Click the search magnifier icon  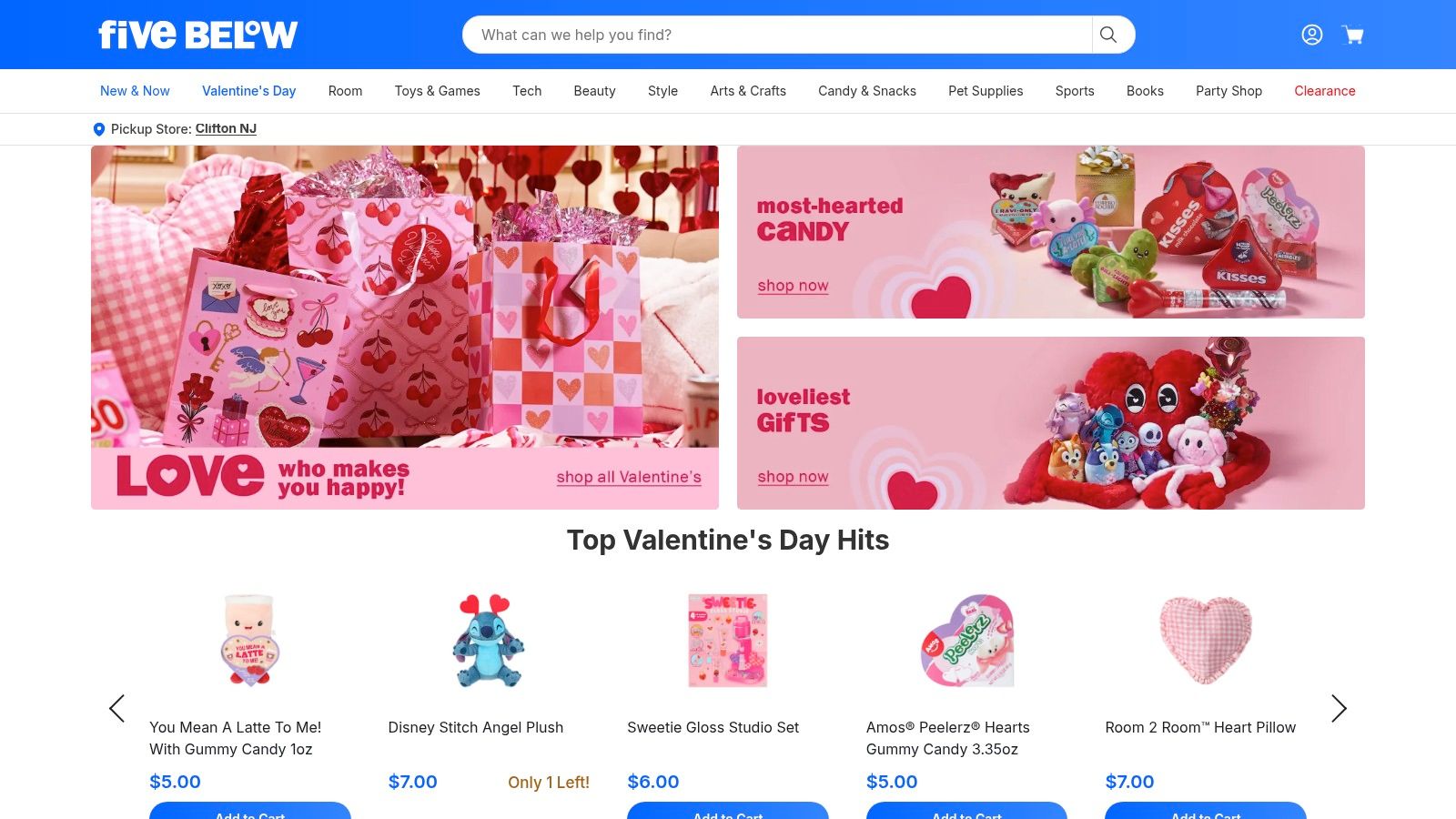(1108, 35)
